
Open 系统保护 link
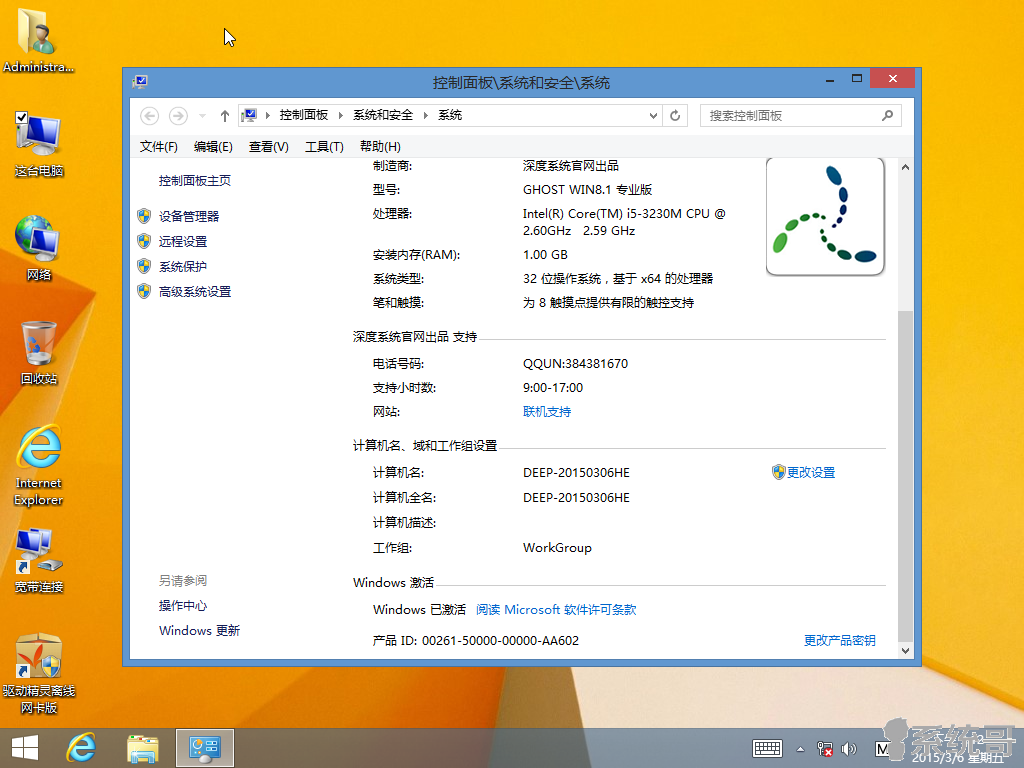[183, 266]
